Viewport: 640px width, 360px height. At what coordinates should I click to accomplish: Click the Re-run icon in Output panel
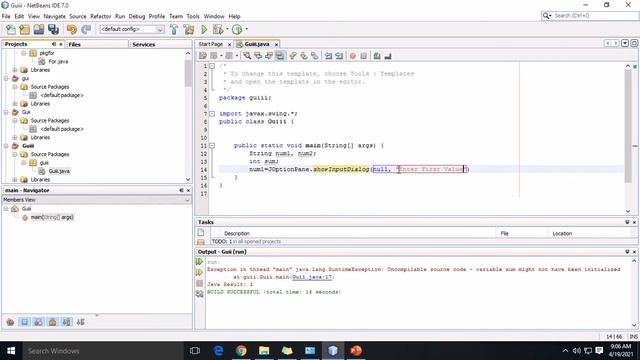click(x=200, y=262)
